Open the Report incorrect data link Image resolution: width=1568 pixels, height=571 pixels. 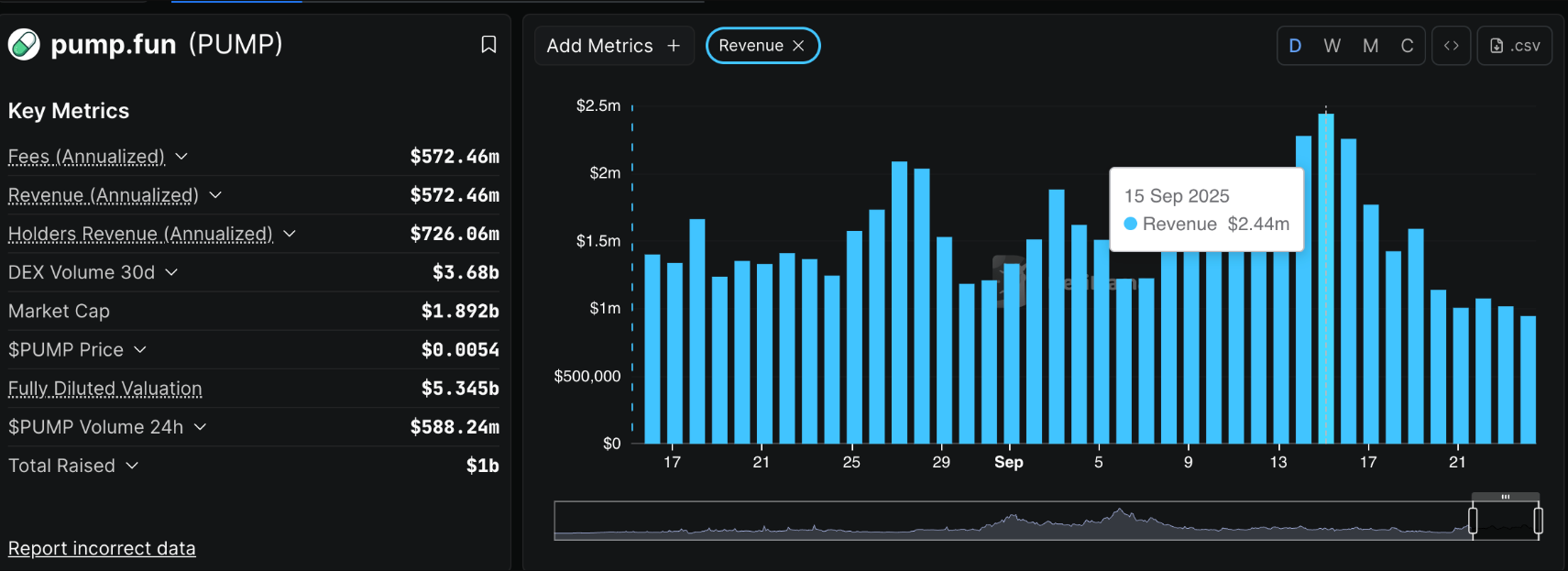pyautogui.click(x=102, y=548)
